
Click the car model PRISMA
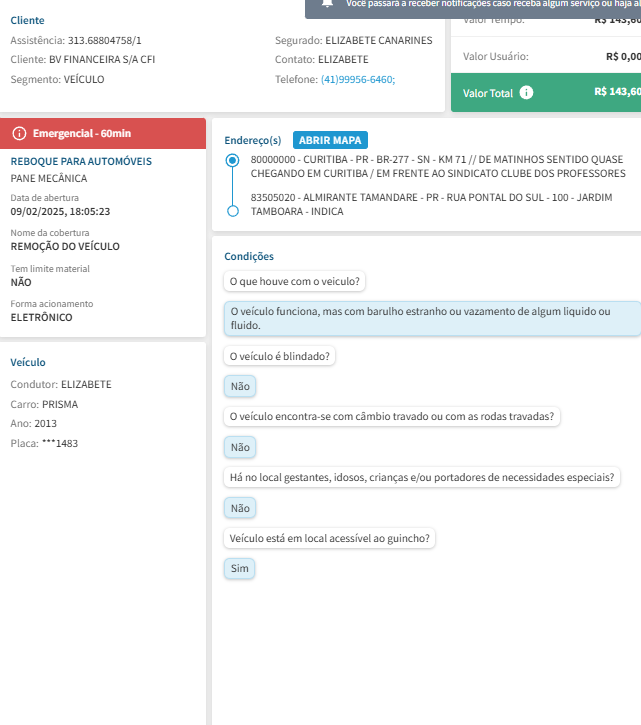(60, 405)
